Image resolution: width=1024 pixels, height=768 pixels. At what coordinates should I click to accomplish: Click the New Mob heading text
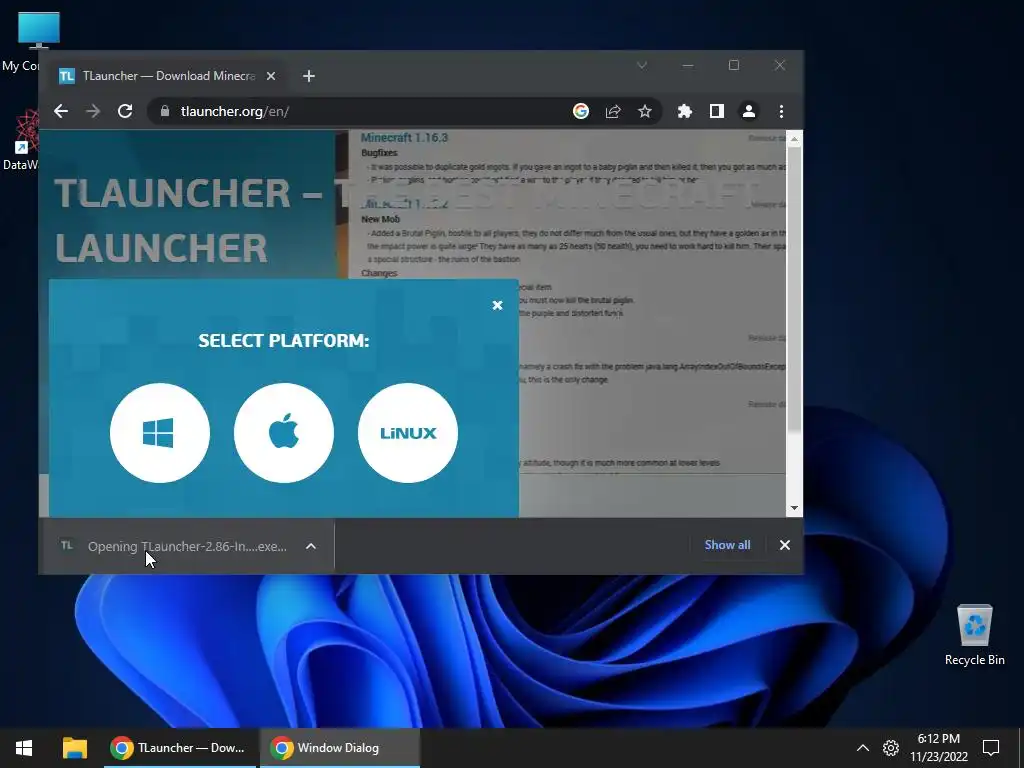pos(380,219)
